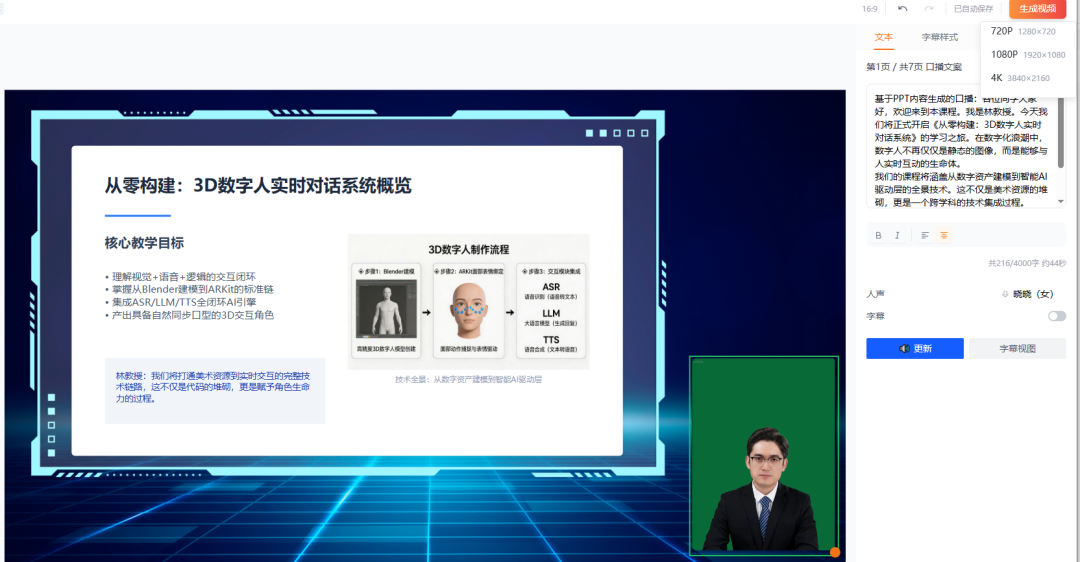Click caption 技术全景：从数字资产建模到智能AI驱动层
Screen dimensions: 1080x562
point(468,379)
